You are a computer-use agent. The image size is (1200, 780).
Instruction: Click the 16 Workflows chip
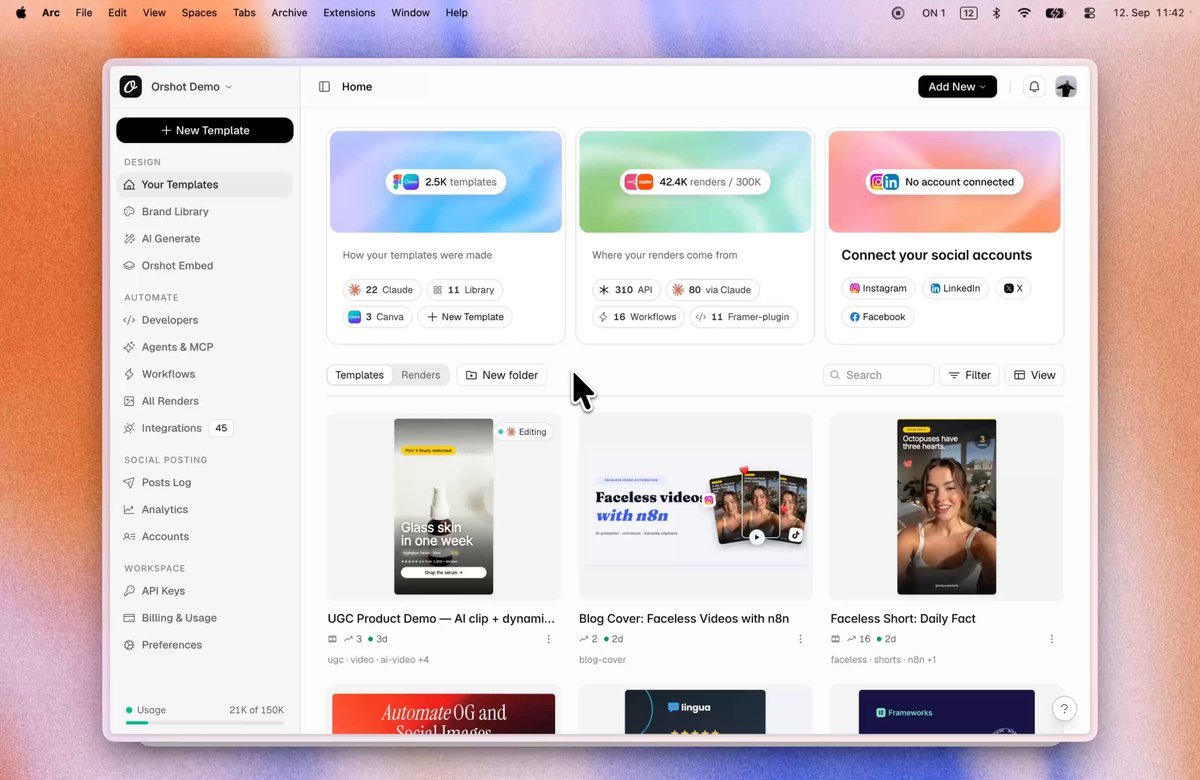pyautogui.click(x=638, y=317)
